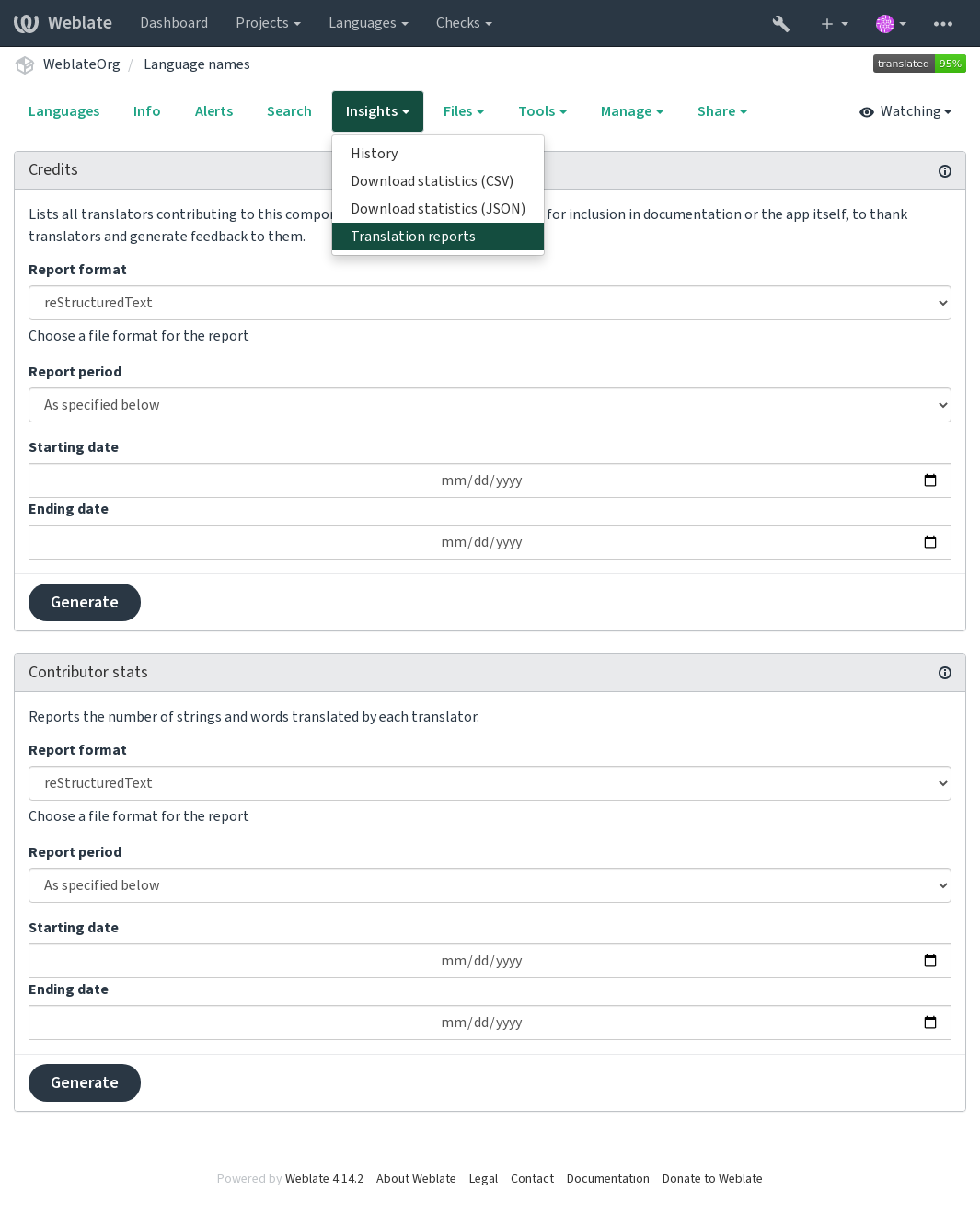This screenshot has width=980, height=1214.
Task: Expand the Contributor stats Report period dropdown
Action: click(x=490, y=885)
